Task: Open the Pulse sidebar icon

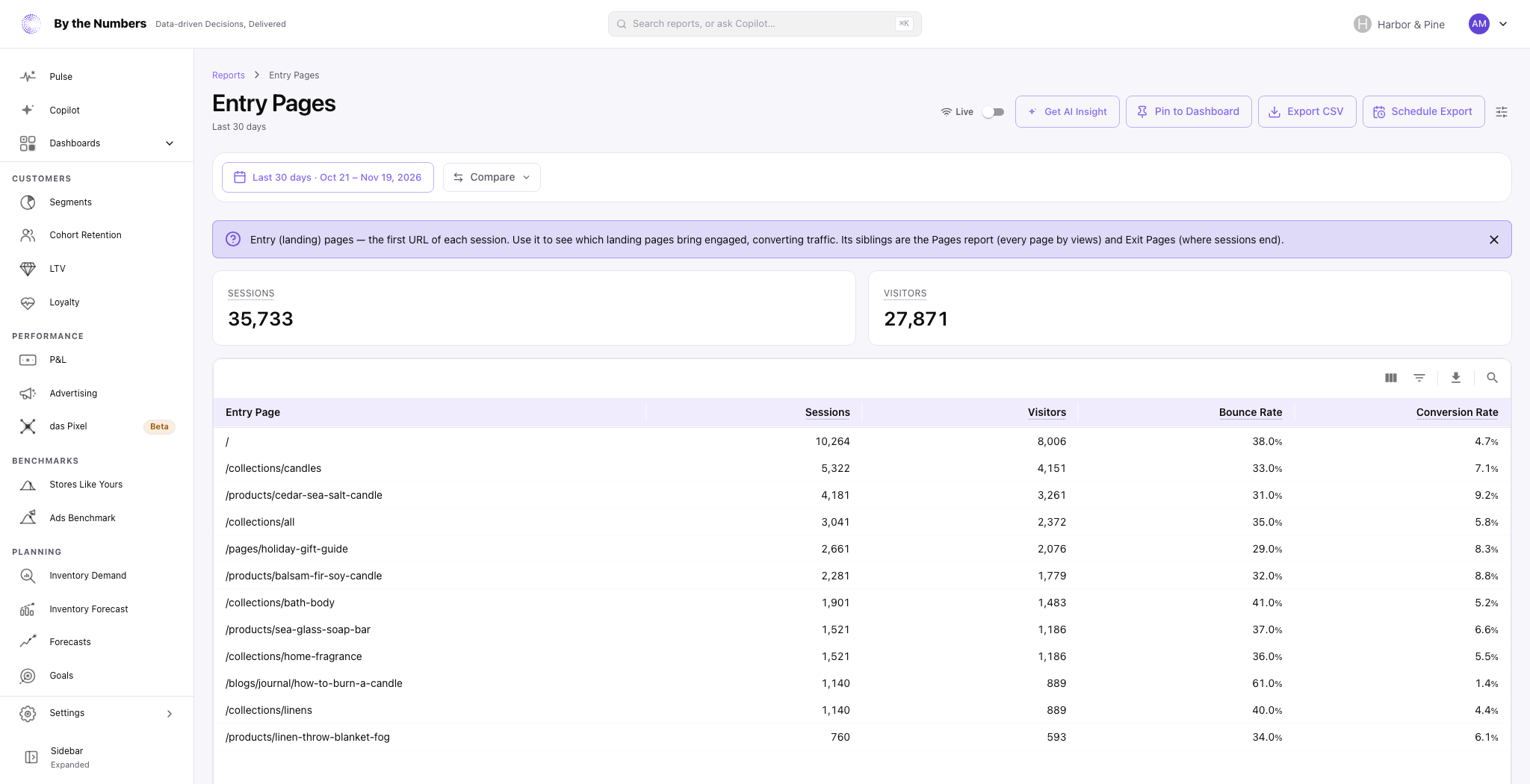Action: (28, 76)
